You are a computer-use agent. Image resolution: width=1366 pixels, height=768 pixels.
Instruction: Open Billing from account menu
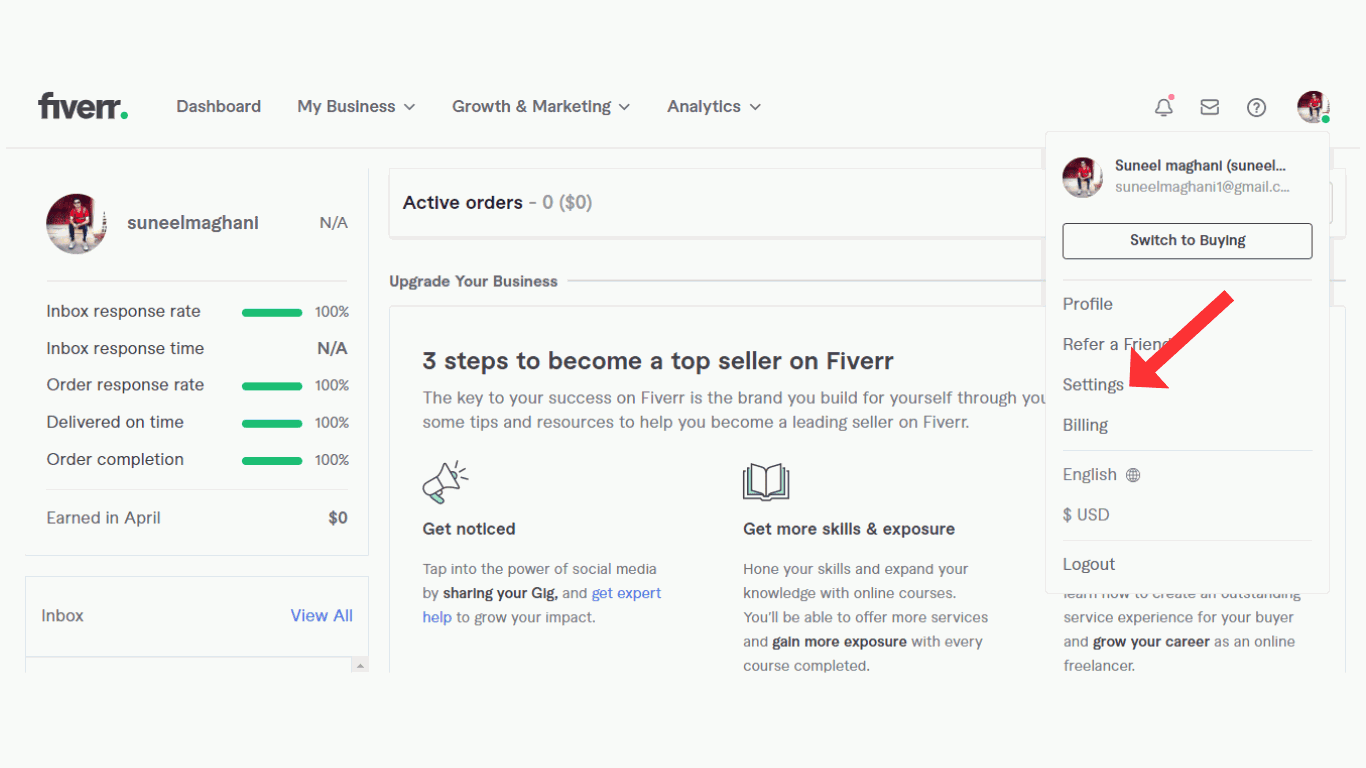coord(1085,425)
